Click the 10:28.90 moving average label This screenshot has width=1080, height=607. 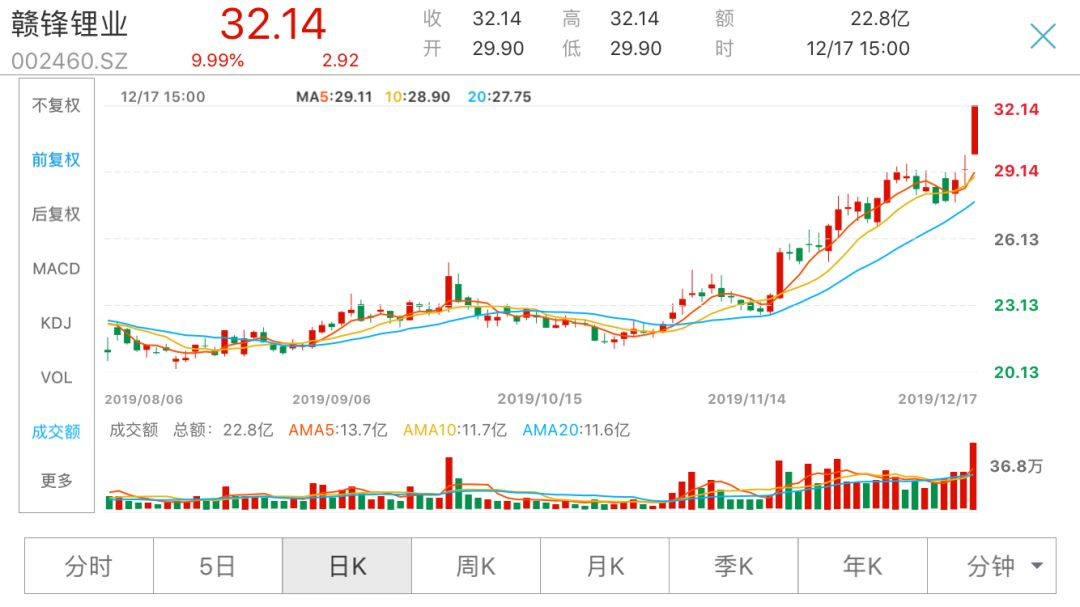417,97
